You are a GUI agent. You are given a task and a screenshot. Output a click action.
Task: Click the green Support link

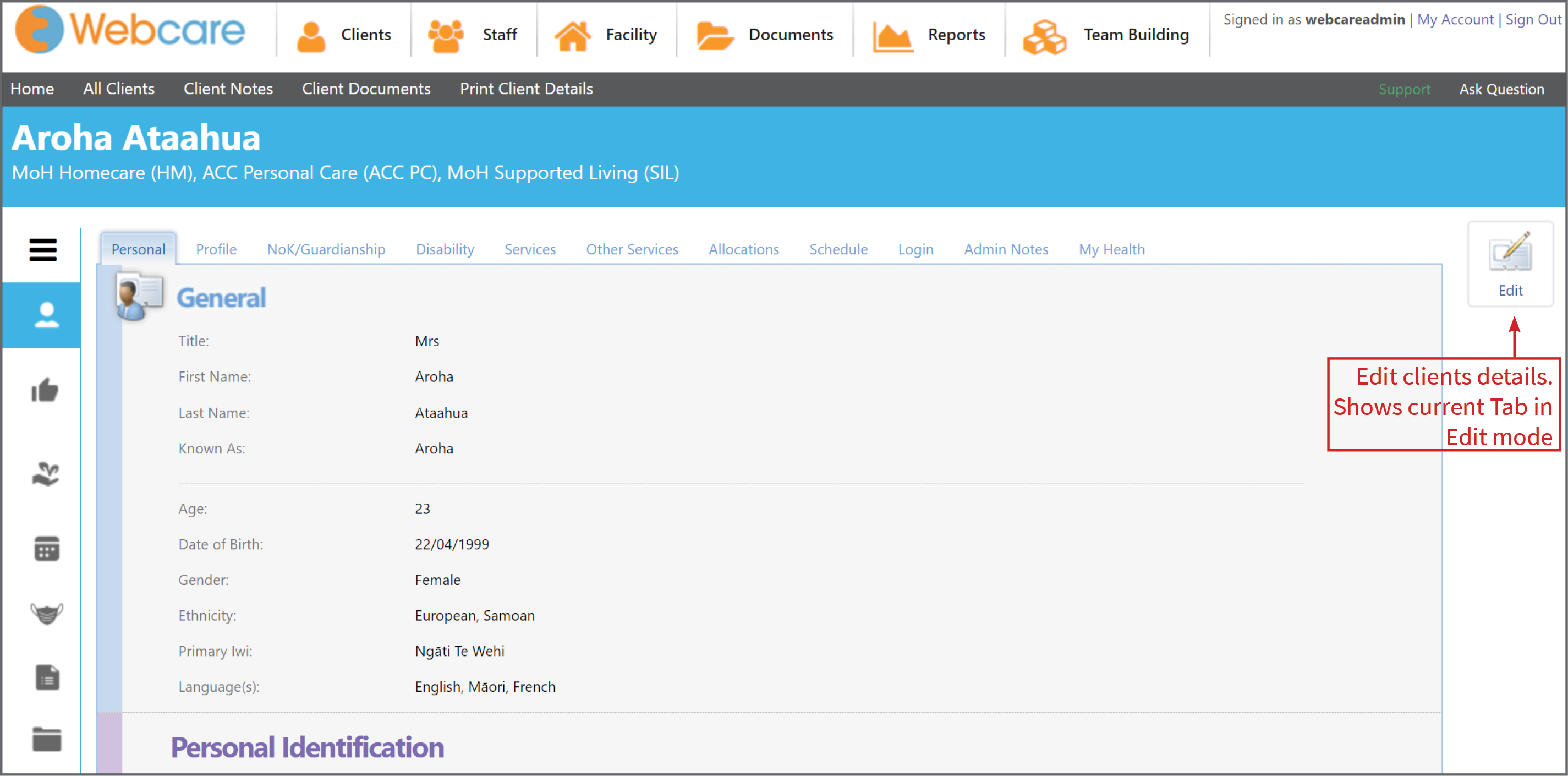[x=1404, y=90]
